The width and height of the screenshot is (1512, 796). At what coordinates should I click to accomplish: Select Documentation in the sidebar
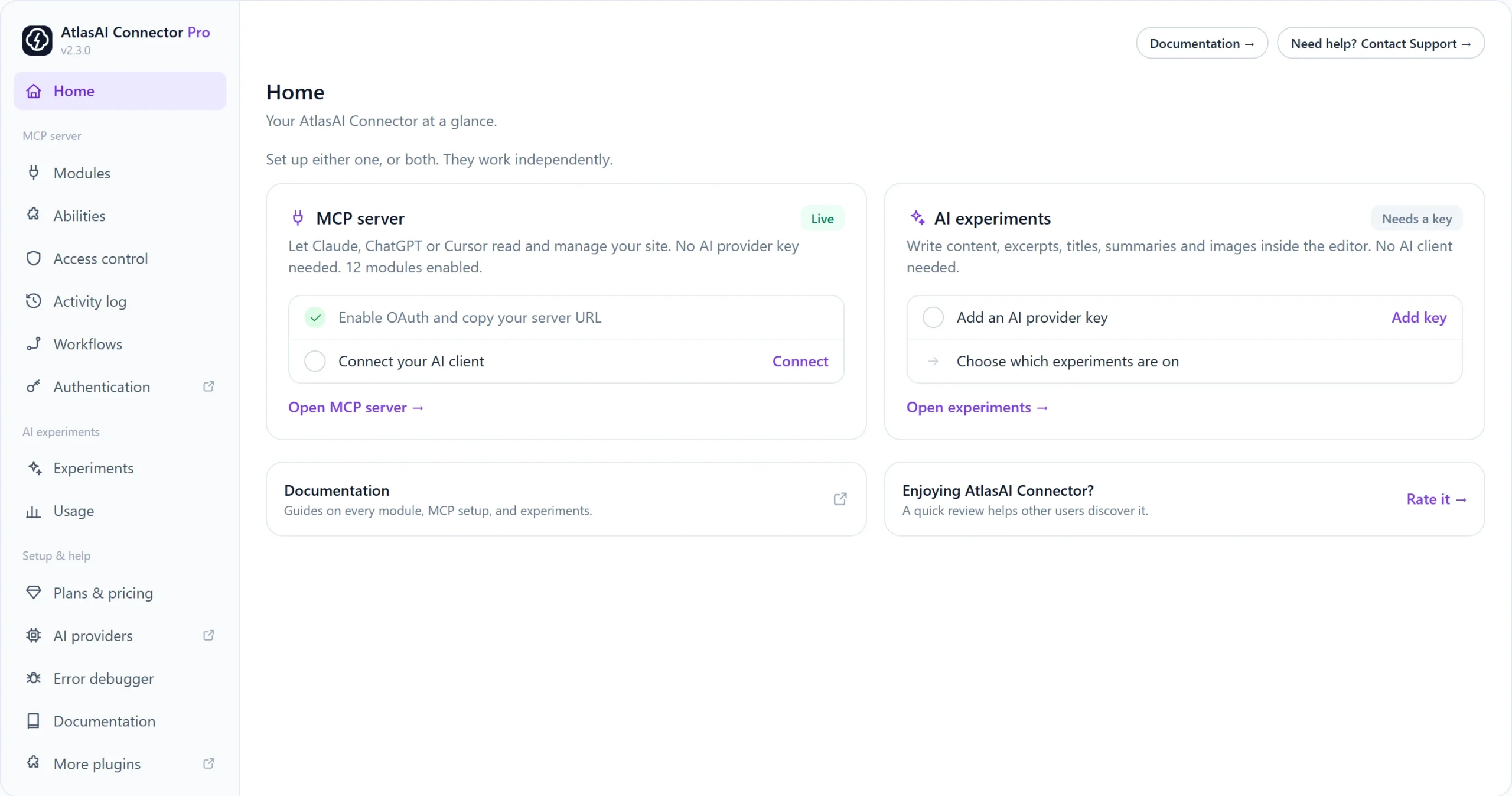[x=120, y=721]
